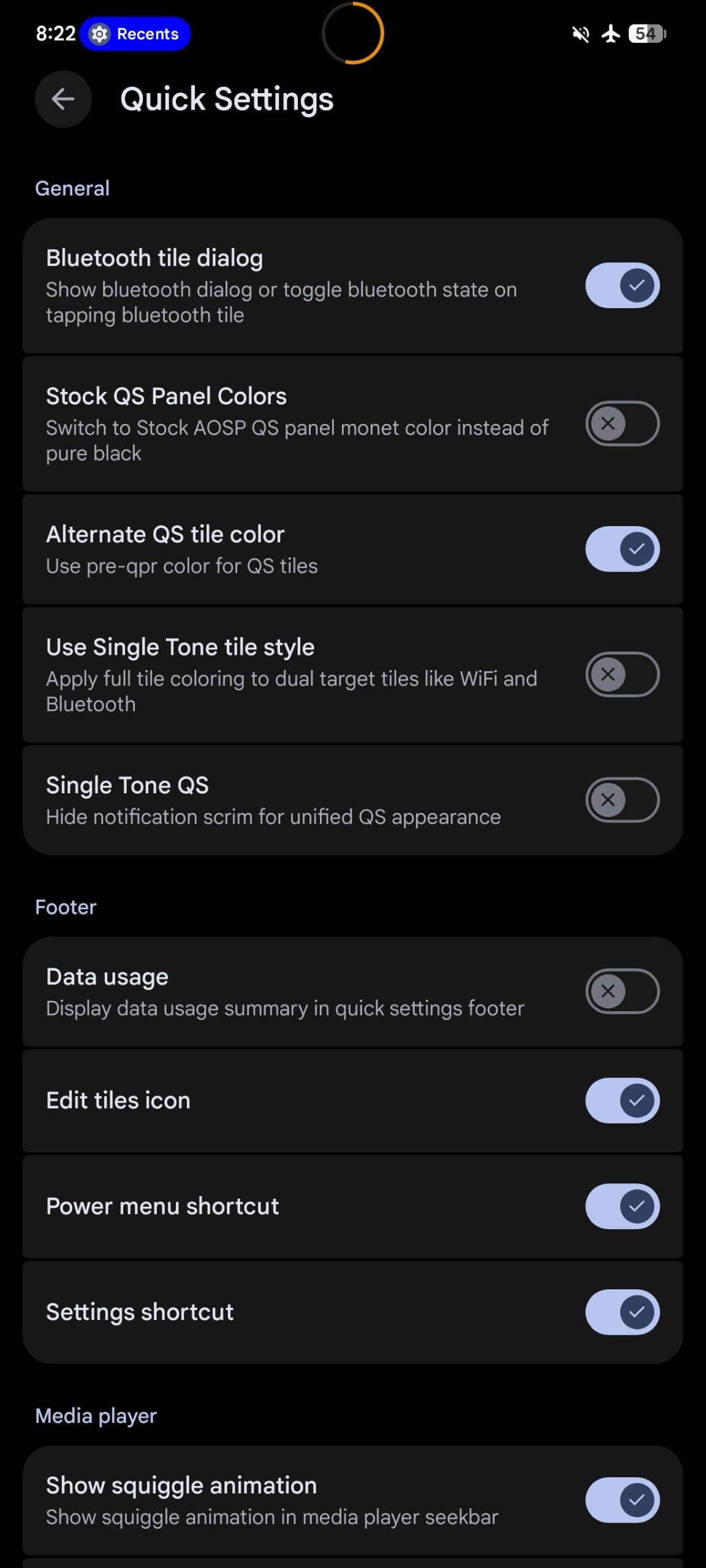Tap the Recents chip in status bar
Viewport: 706px width, 1568px height.
[135, 34]
